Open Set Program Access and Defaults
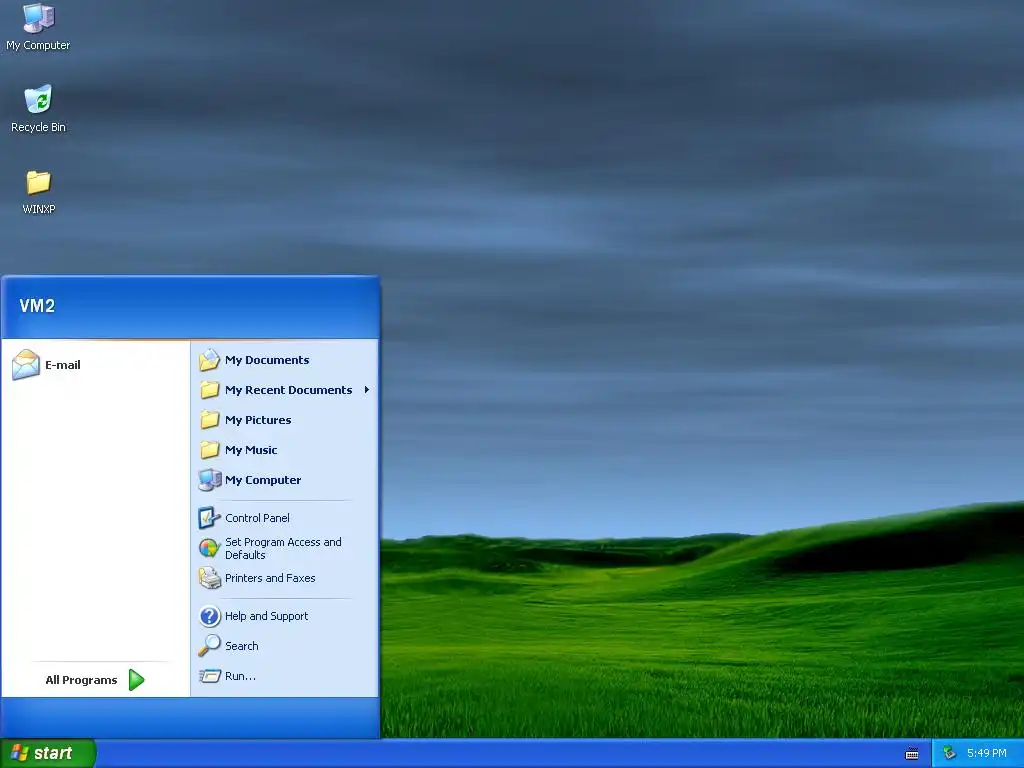 click(x=286, y=548)
